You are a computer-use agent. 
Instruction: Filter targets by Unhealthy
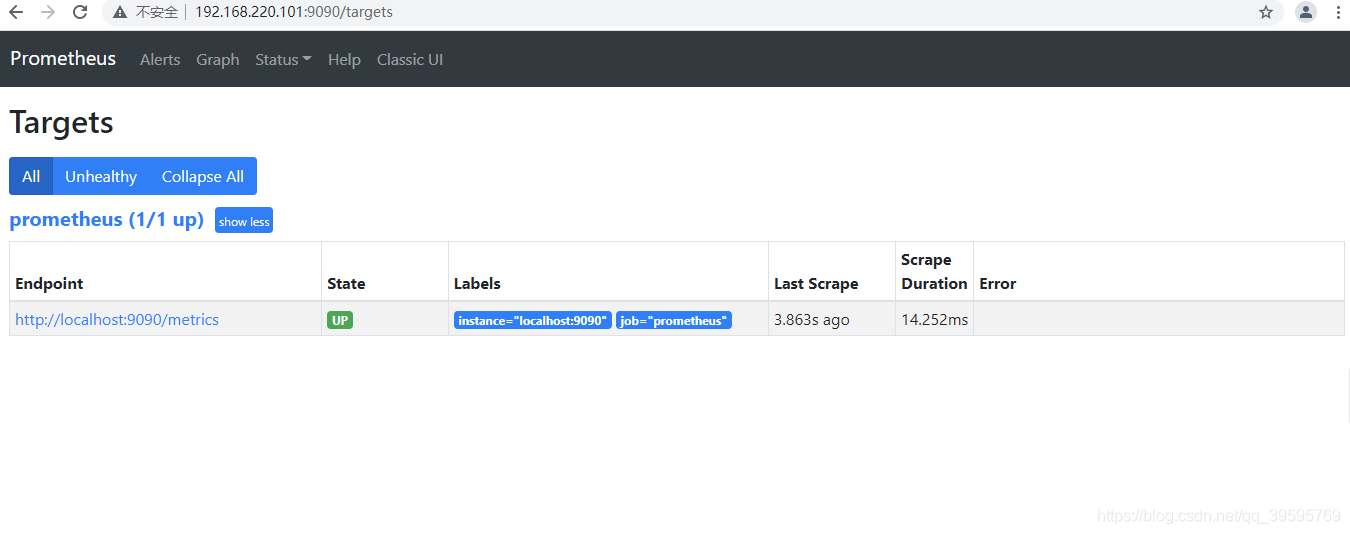pyautogui.click(x=101, y=176)
